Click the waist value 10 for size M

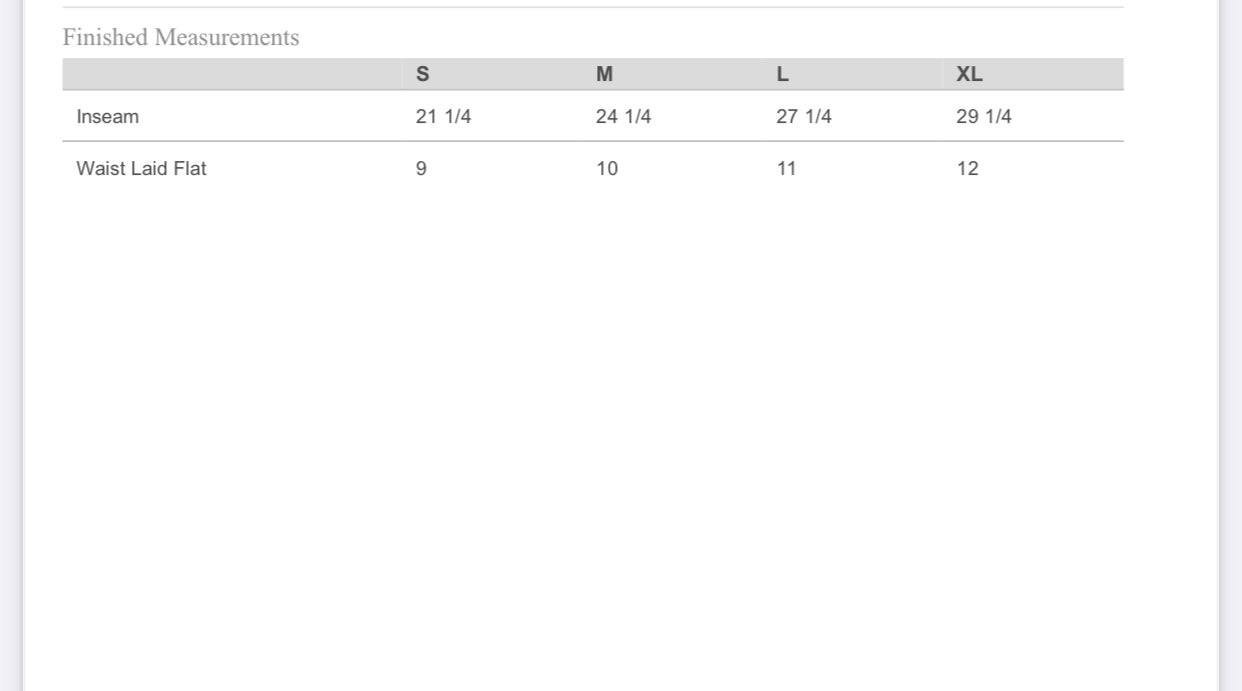(607, 168)
